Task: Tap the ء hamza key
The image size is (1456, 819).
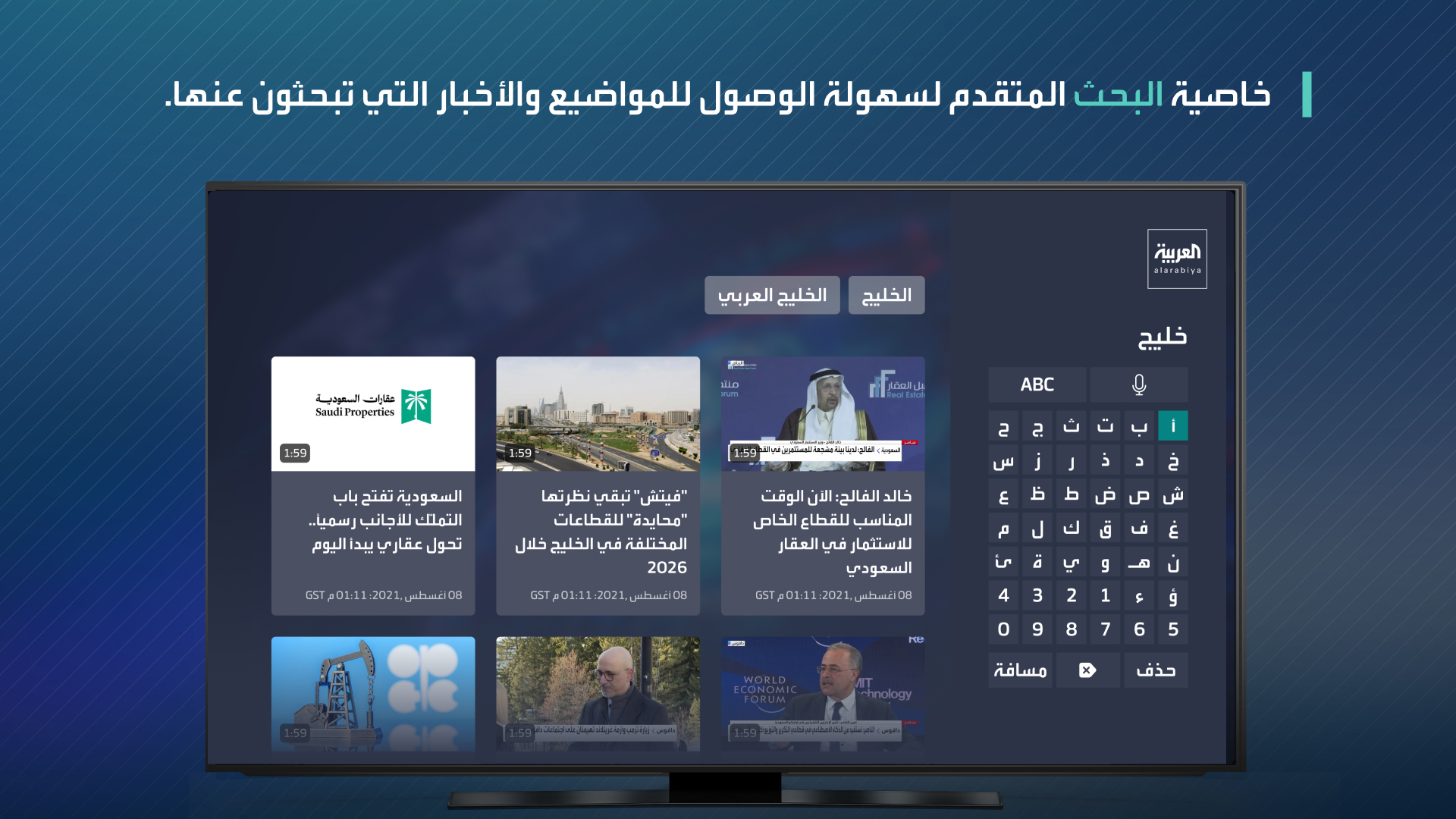Action: pyautogui.click(x=1139, y=596)
